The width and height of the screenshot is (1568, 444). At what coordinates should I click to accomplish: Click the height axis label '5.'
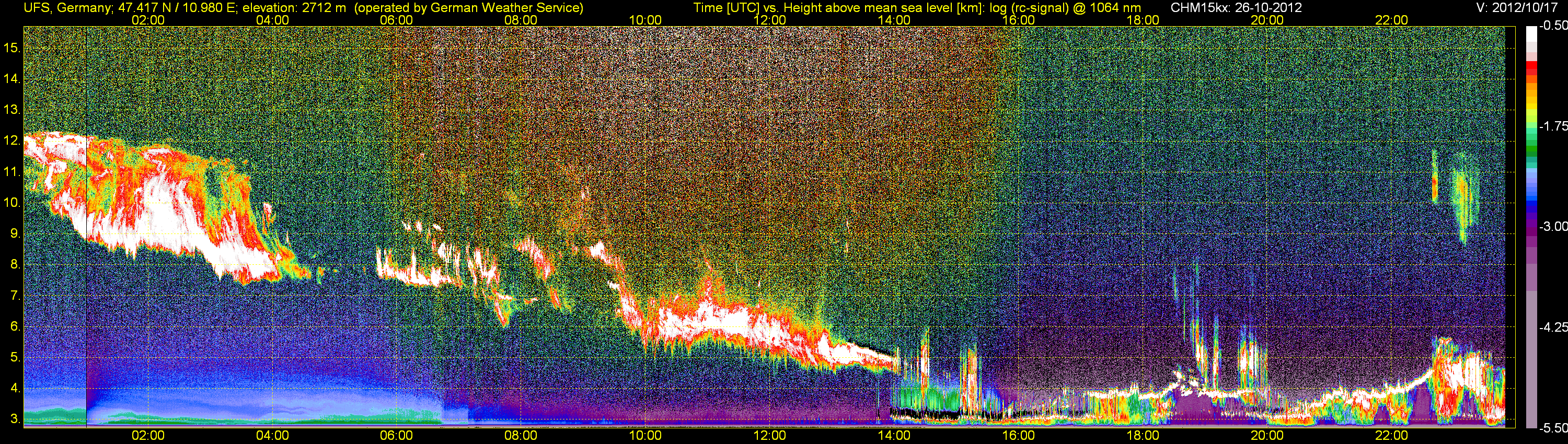click(15, 357)
